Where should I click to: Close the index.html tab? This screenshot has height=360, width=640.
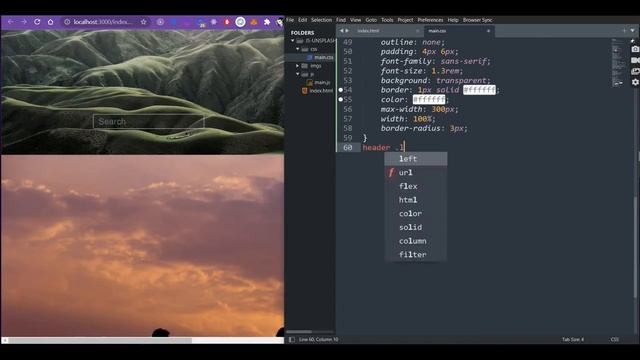417,31
